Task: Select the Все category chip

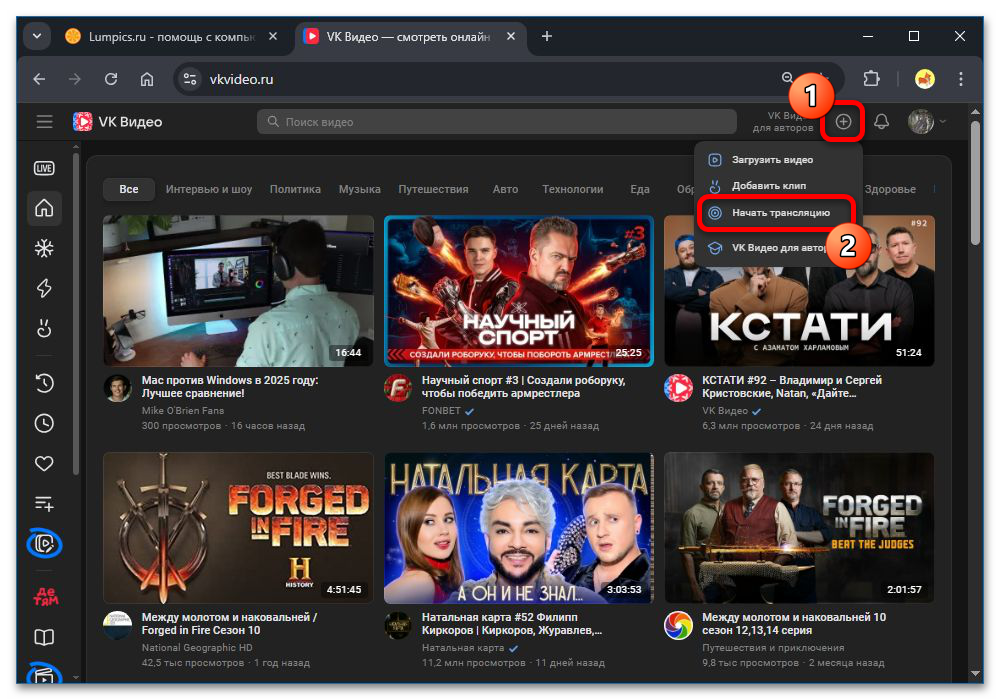Action: [129, 189]
